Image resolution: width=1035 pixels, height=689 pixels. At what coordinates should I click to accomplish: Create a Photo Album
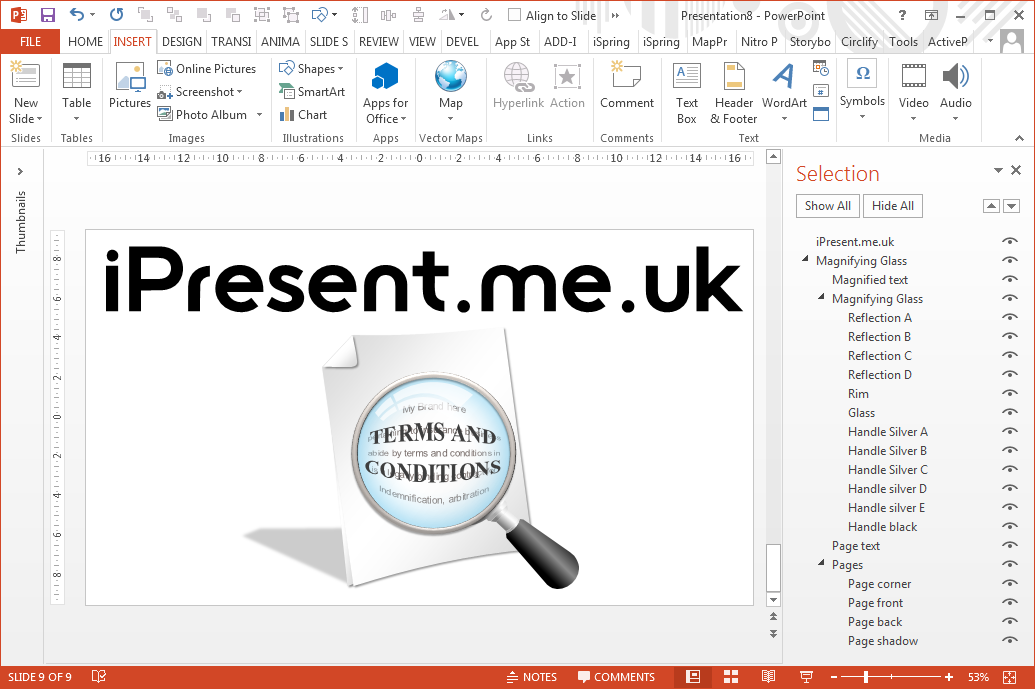pos(203,115)
